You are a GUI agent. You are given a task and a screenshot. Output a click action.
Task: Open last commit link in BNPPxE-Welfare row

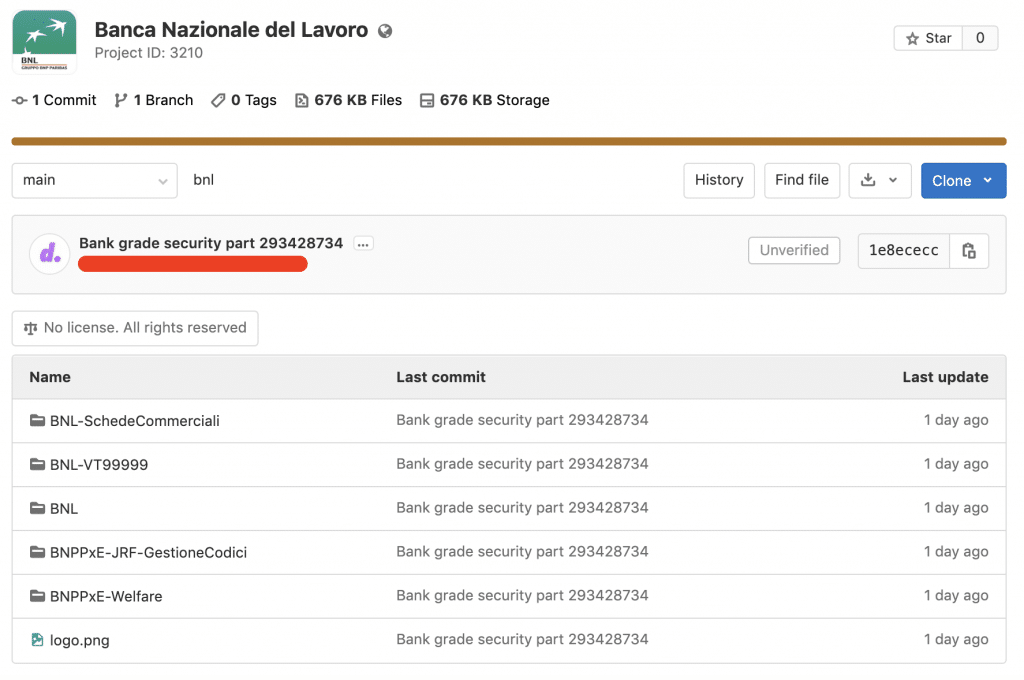(522, 595)
